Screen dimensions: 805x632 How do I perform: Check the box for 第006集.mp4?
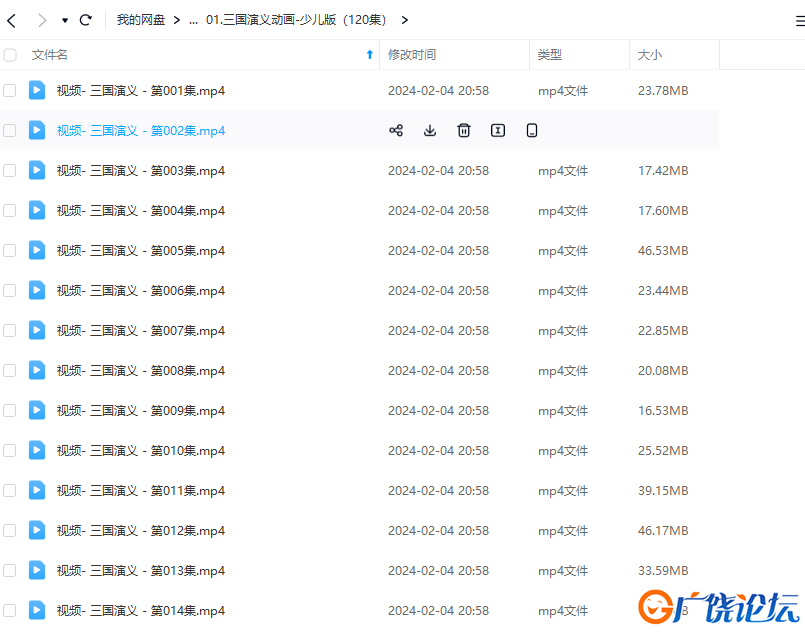coord(10,291)
